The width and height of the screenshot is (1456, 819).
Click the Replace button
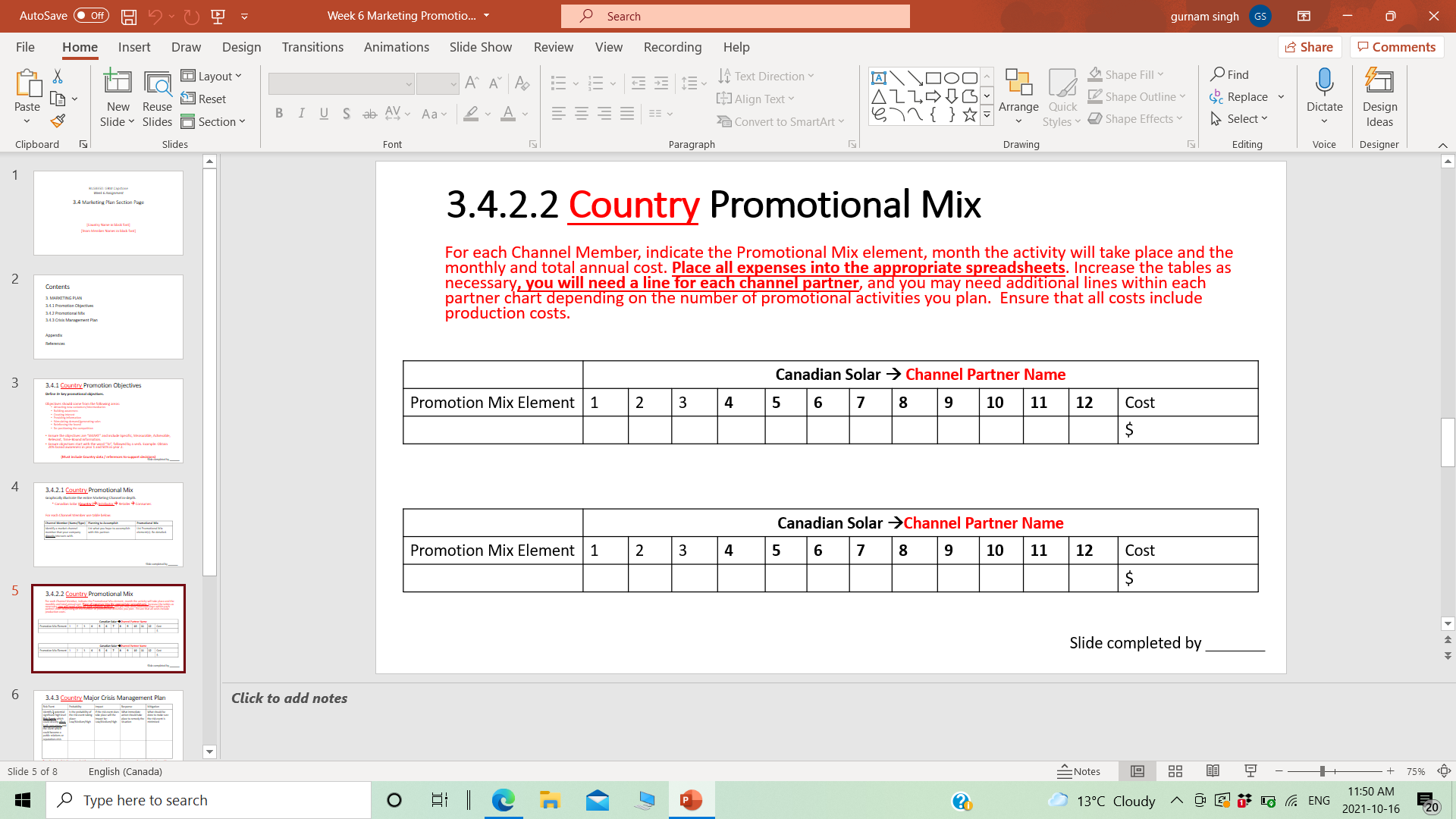pos(1239,96)
